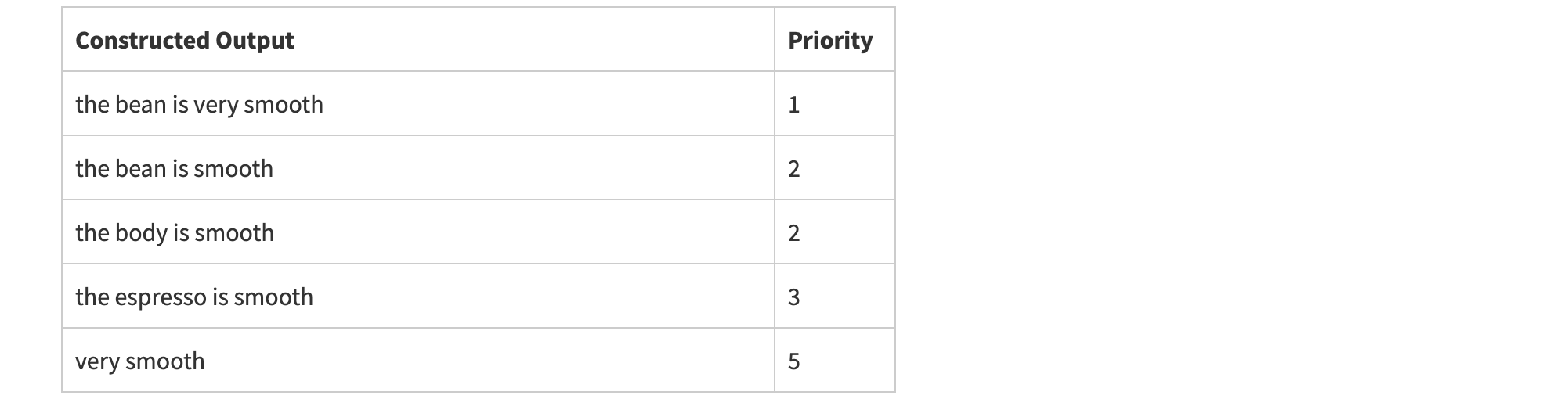This screenshot has width=1568, height=399.
Task: Select the "very smooth" output cell in last row
Action: pos(139,361)
